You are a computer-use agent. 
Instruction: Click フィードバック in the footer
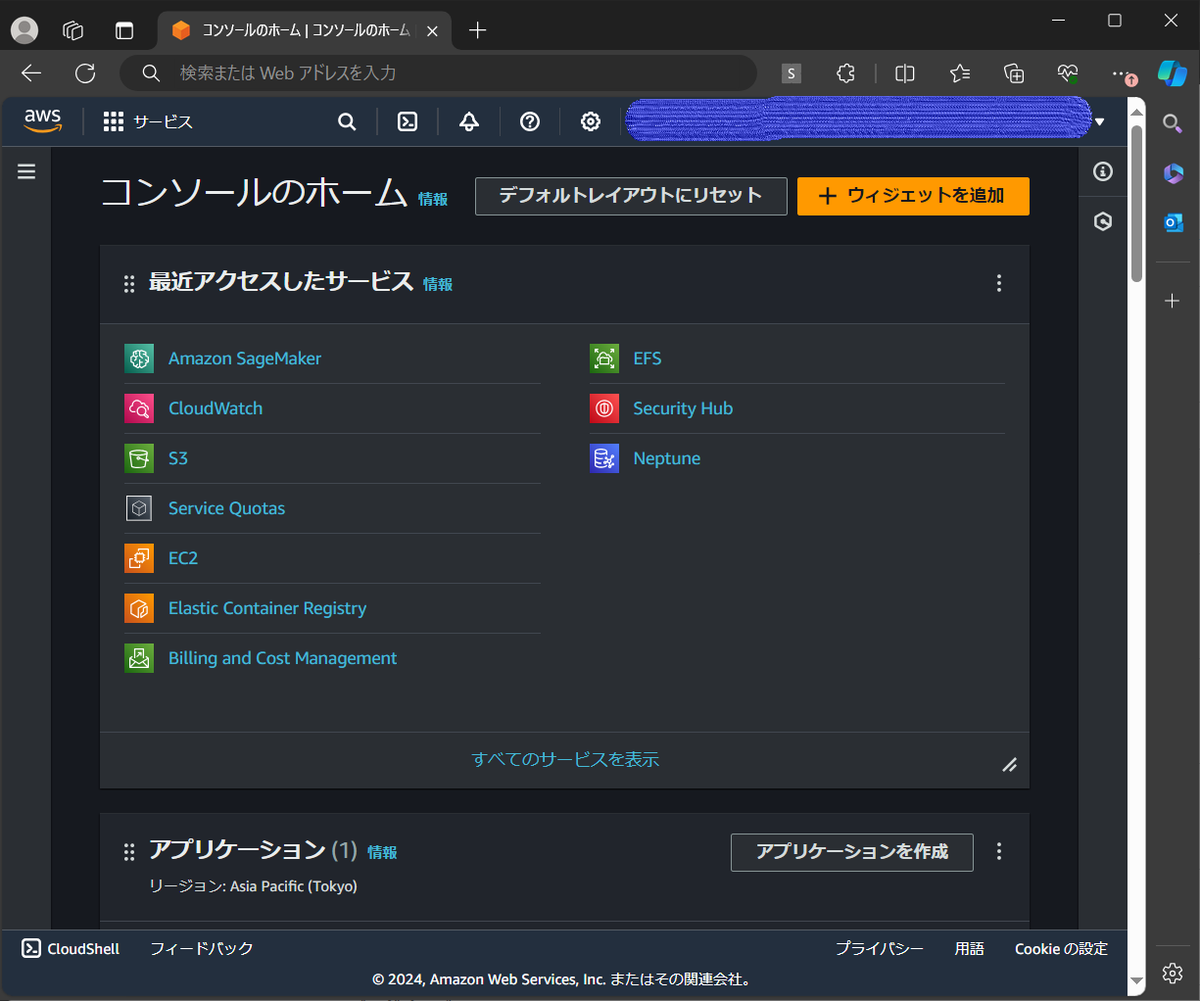pos(202,949)
